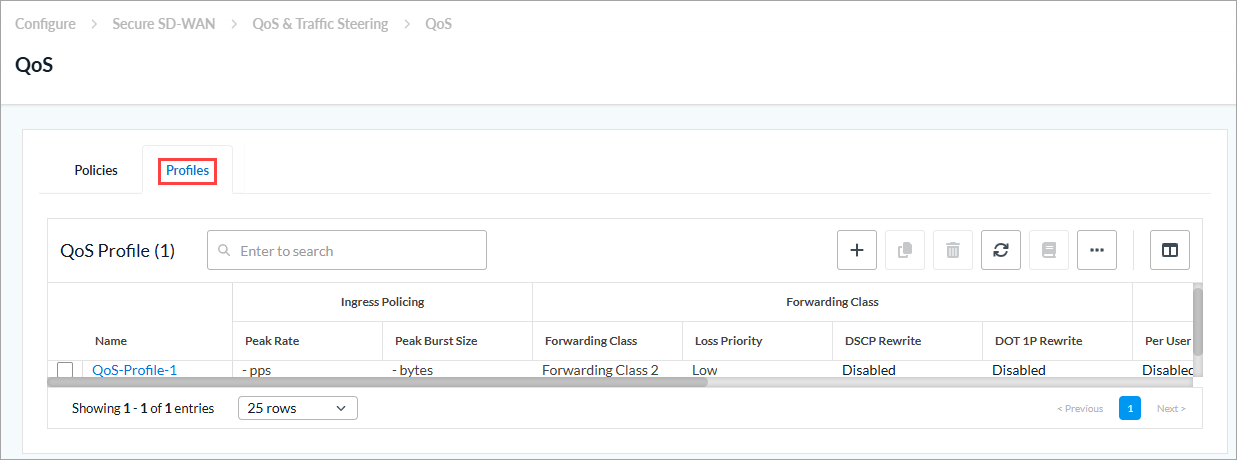The height and width of the screenshot is (460, 1237).
Task: Click the vertical table scrollbar
Action: click(1197, 320)
